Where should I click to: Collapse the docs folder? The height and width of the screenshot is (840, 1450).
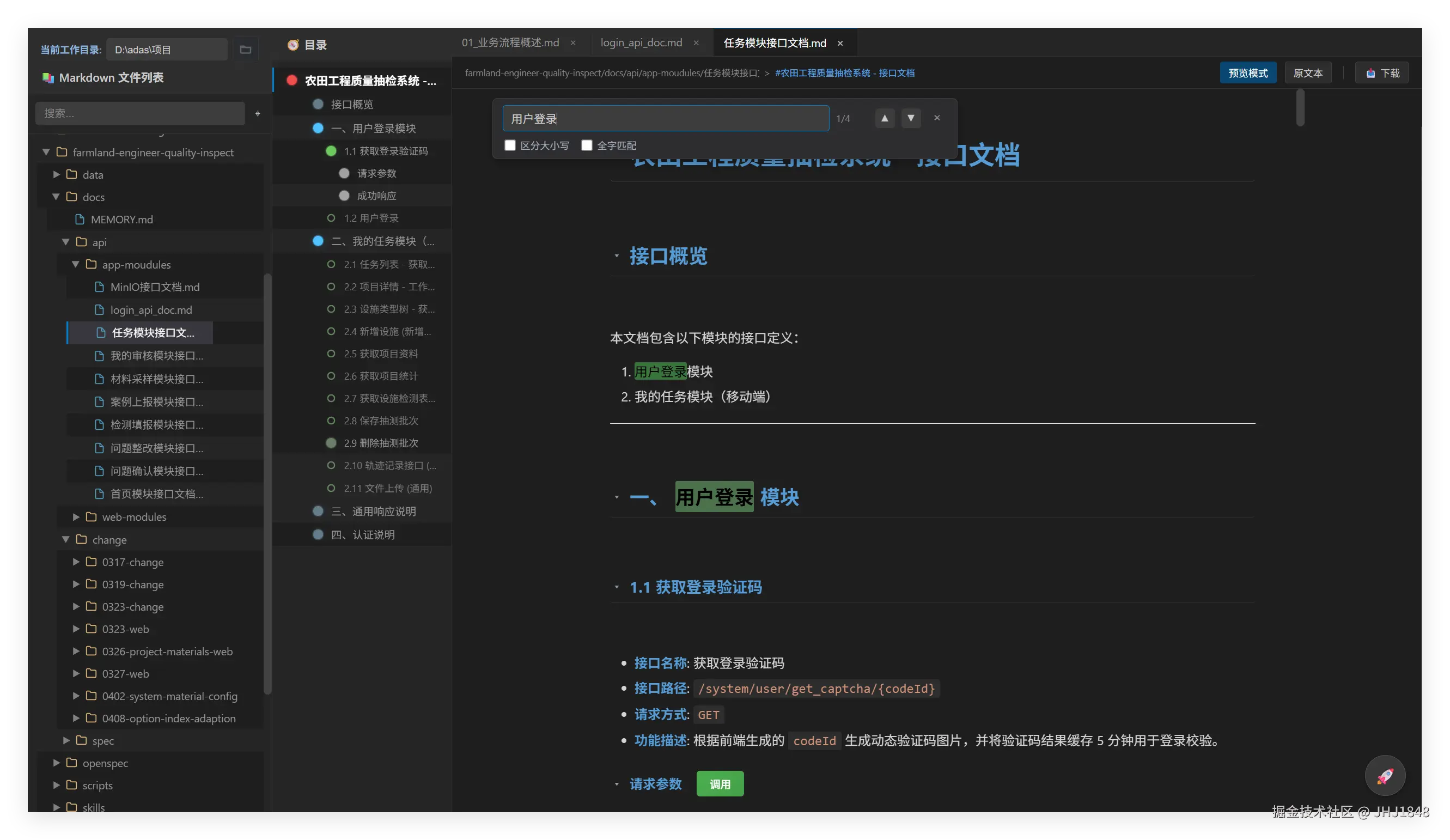point(56,197)
